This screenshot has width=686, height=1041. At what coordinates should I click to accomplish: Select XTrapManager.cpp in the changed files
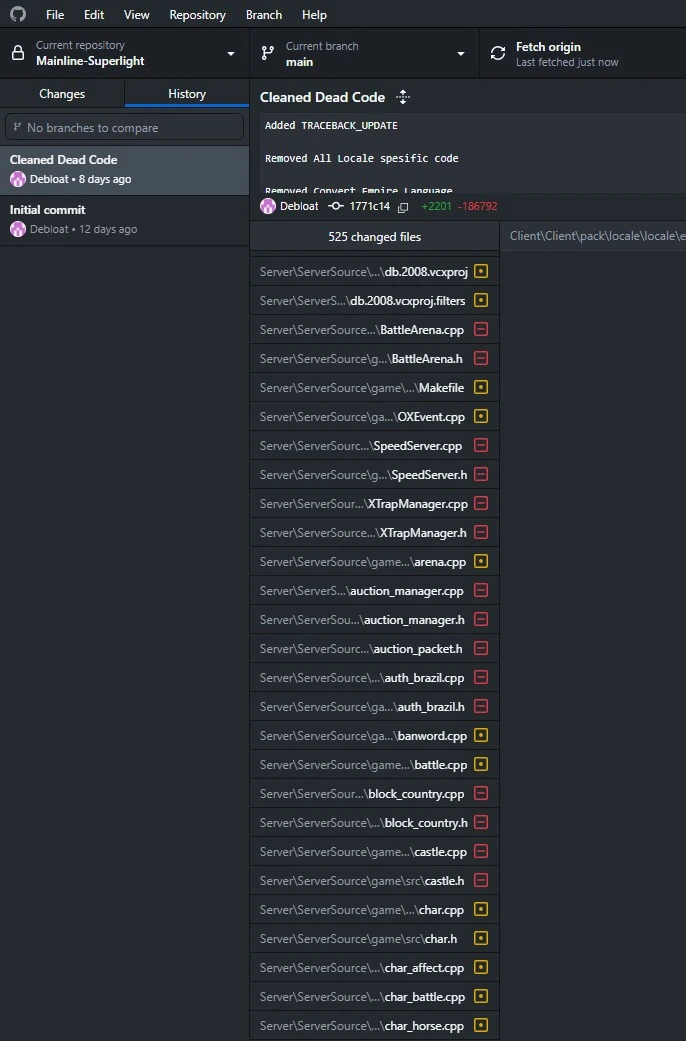(x=364, y=504)
